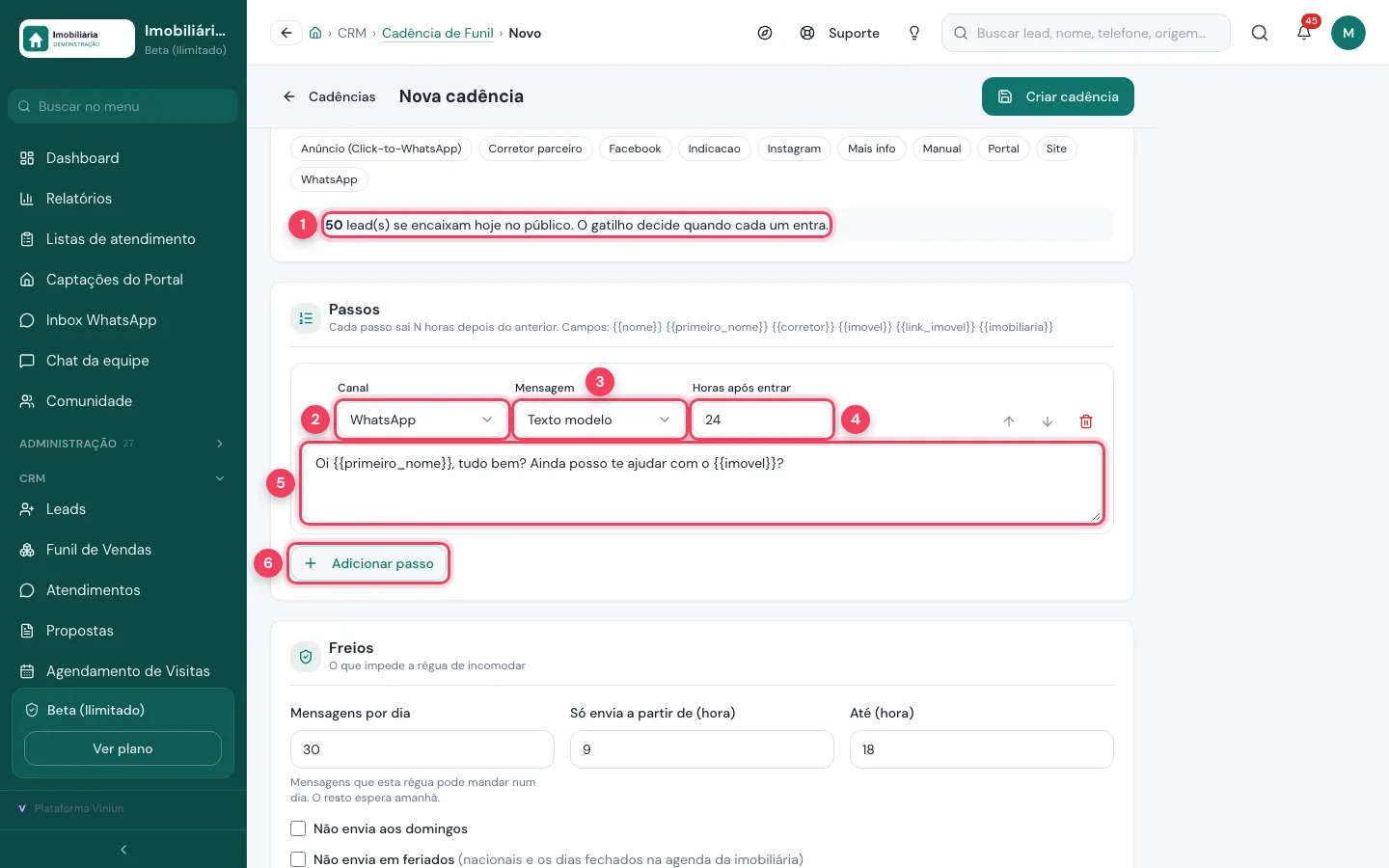Move step up with the up arrow
The width and height of the screenshot is (1389, 868).
[x=1009, y=421]
